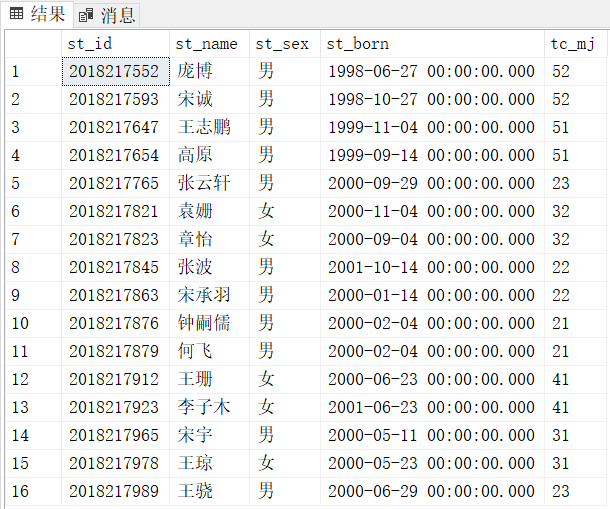
Task: Click birth date 1999-11-04 00:00:00.000
Action: pyautogui.click(x=432, y=128)
